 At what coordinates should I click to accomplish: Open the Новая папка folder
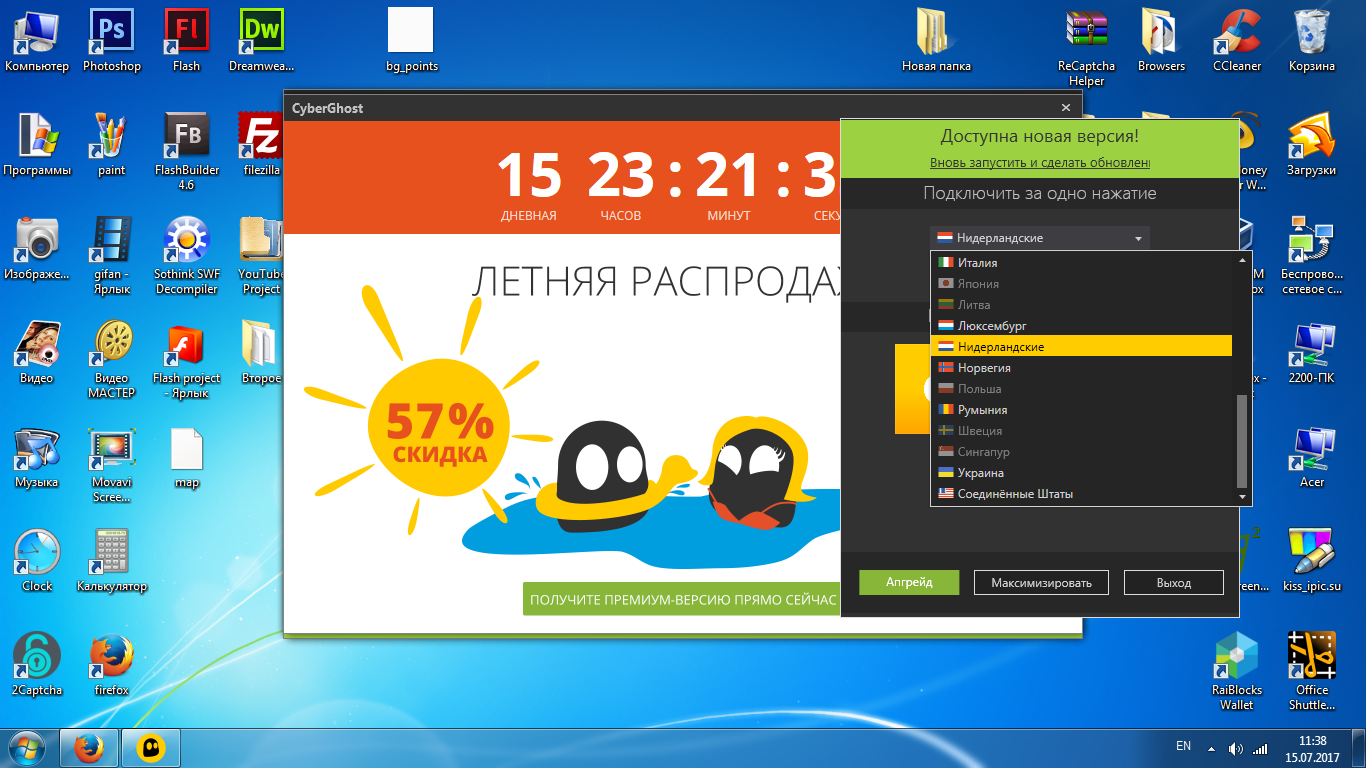[x=936, y=40]
